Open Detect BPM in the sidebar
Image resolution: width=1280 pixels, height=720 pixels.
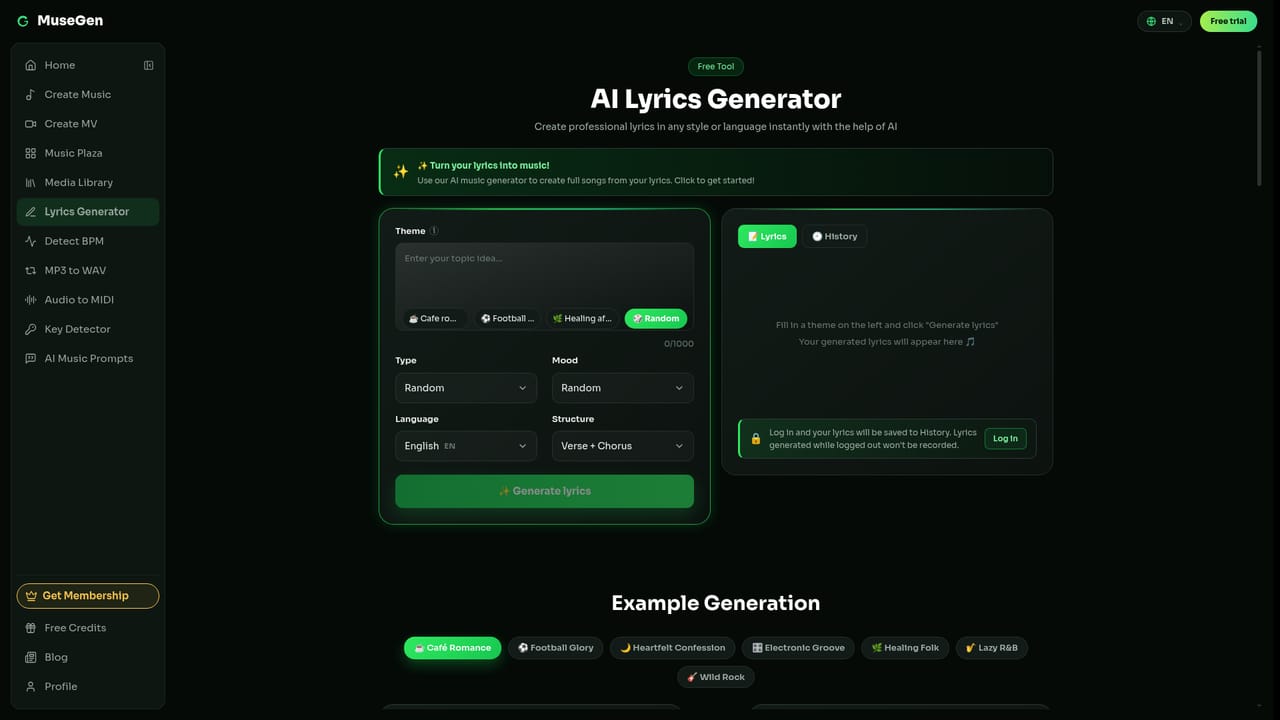(x=88, y=241)
